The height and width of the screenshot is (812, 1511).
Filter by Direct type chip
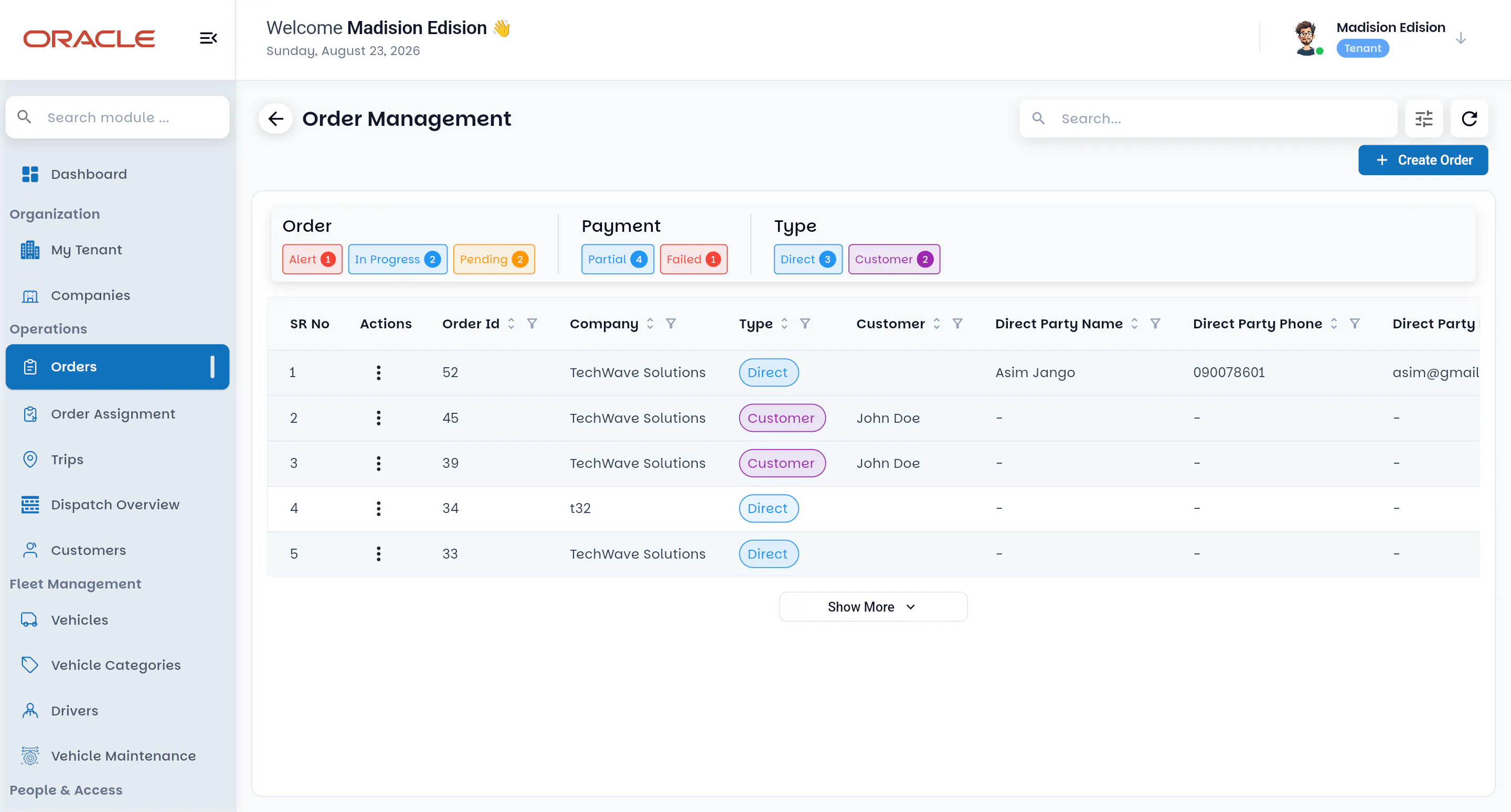point(808,259)
